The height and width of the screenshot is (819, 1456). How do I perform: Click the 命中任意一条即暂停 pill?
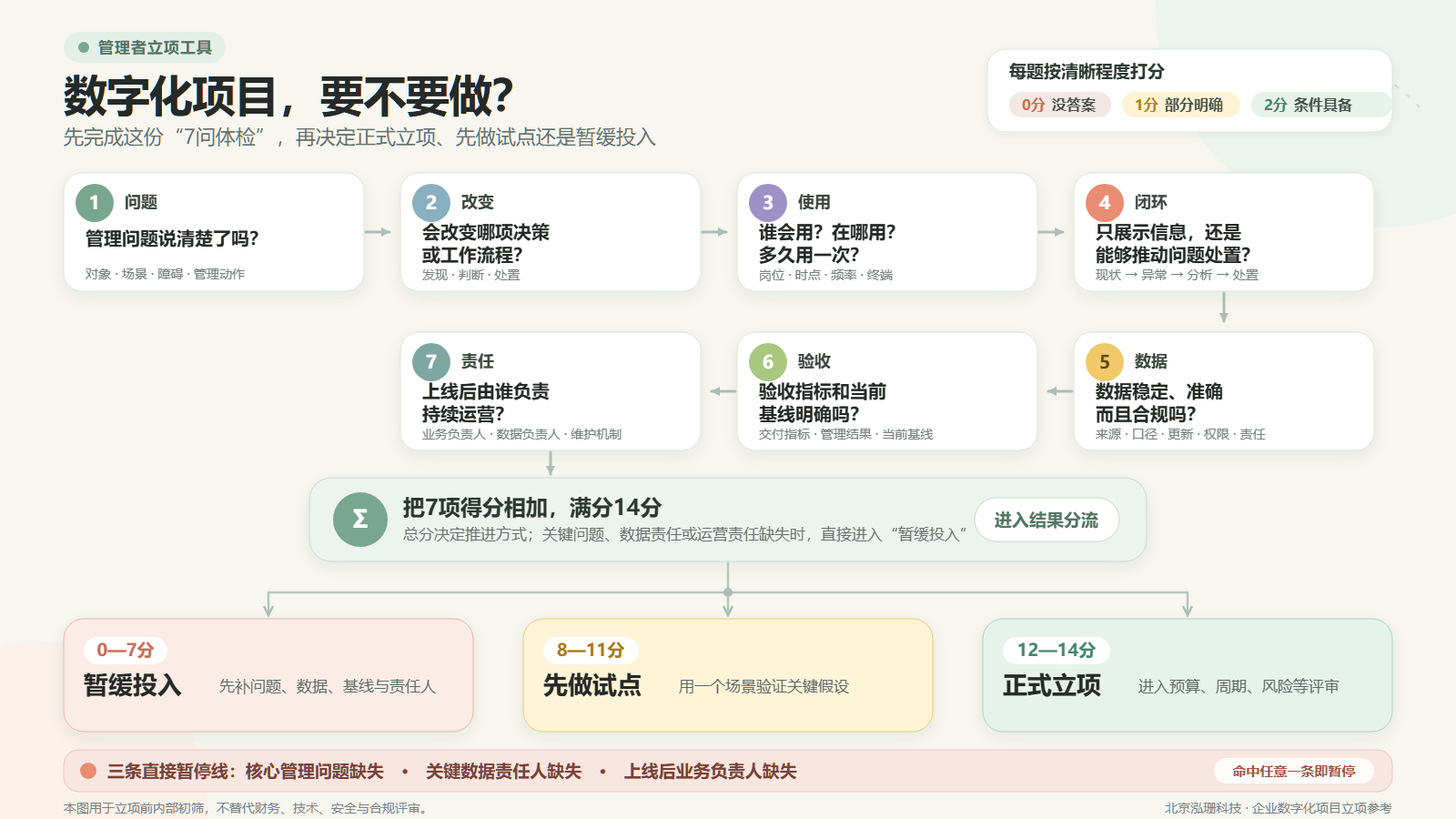coord(1294,771)
